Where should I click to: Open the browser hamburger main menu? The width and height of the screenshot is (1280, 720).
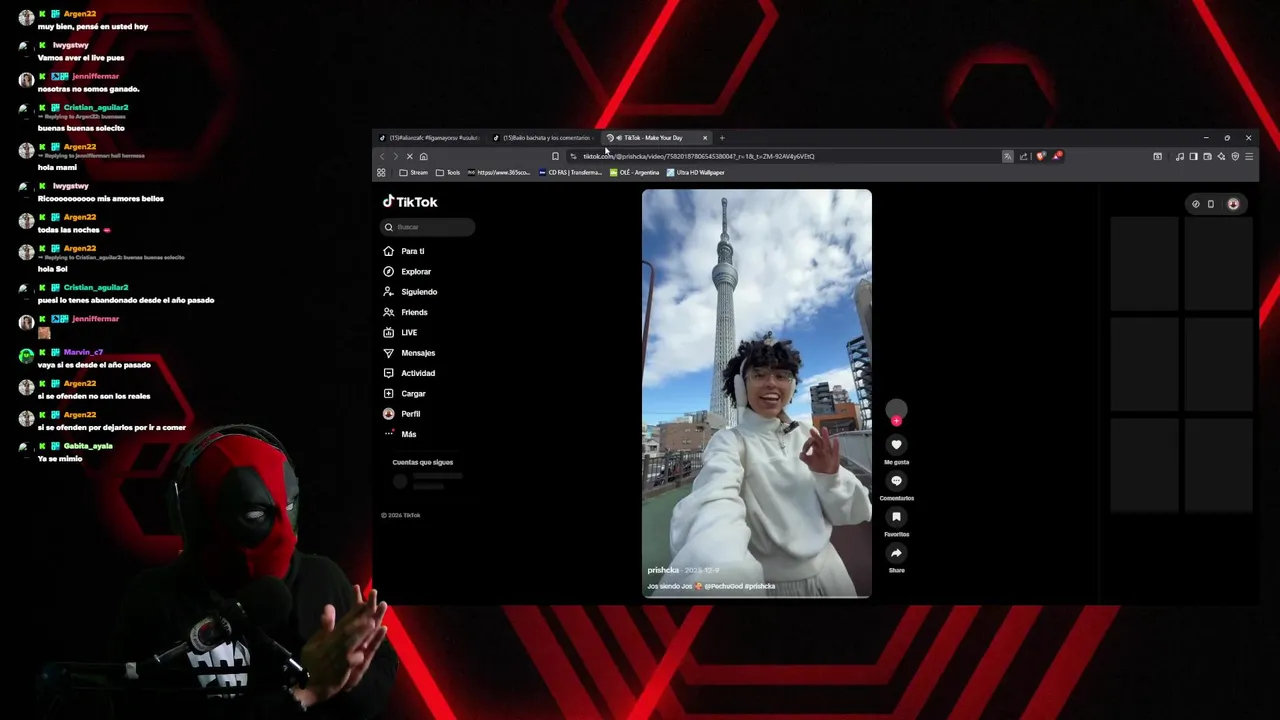click(x=1249, y=156)
